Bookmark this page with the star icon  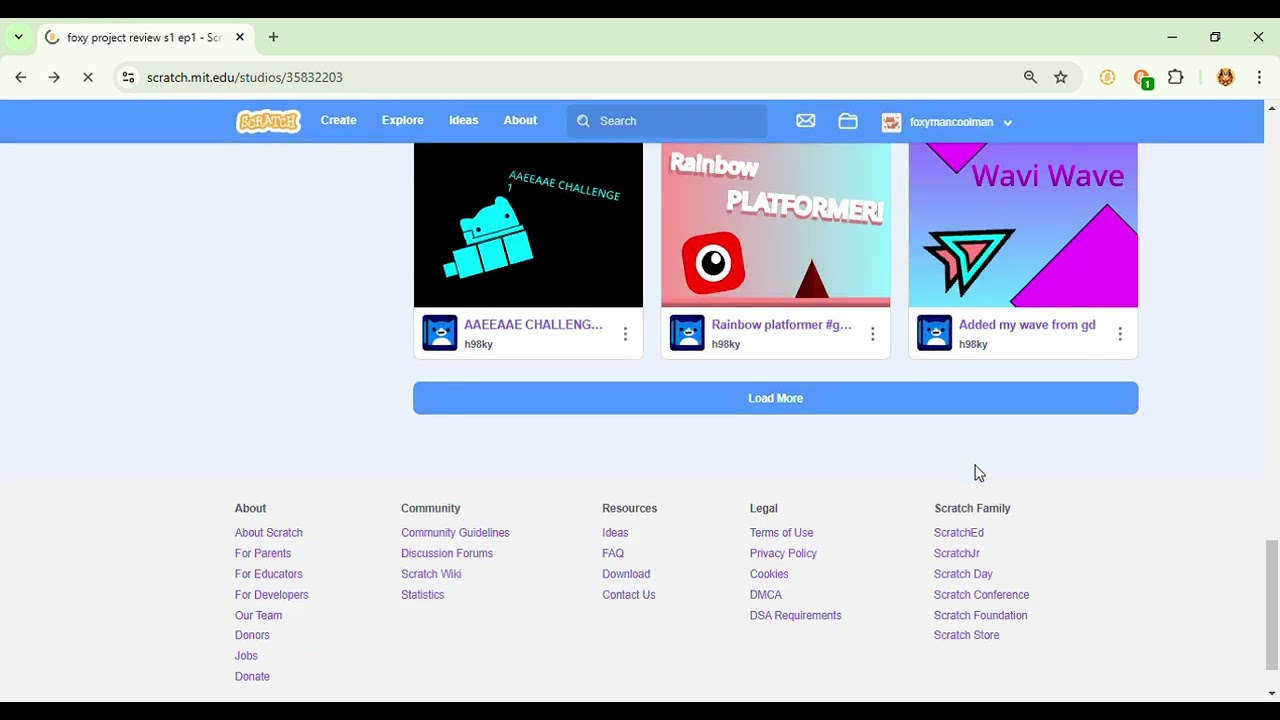(x=1061, y=77)
